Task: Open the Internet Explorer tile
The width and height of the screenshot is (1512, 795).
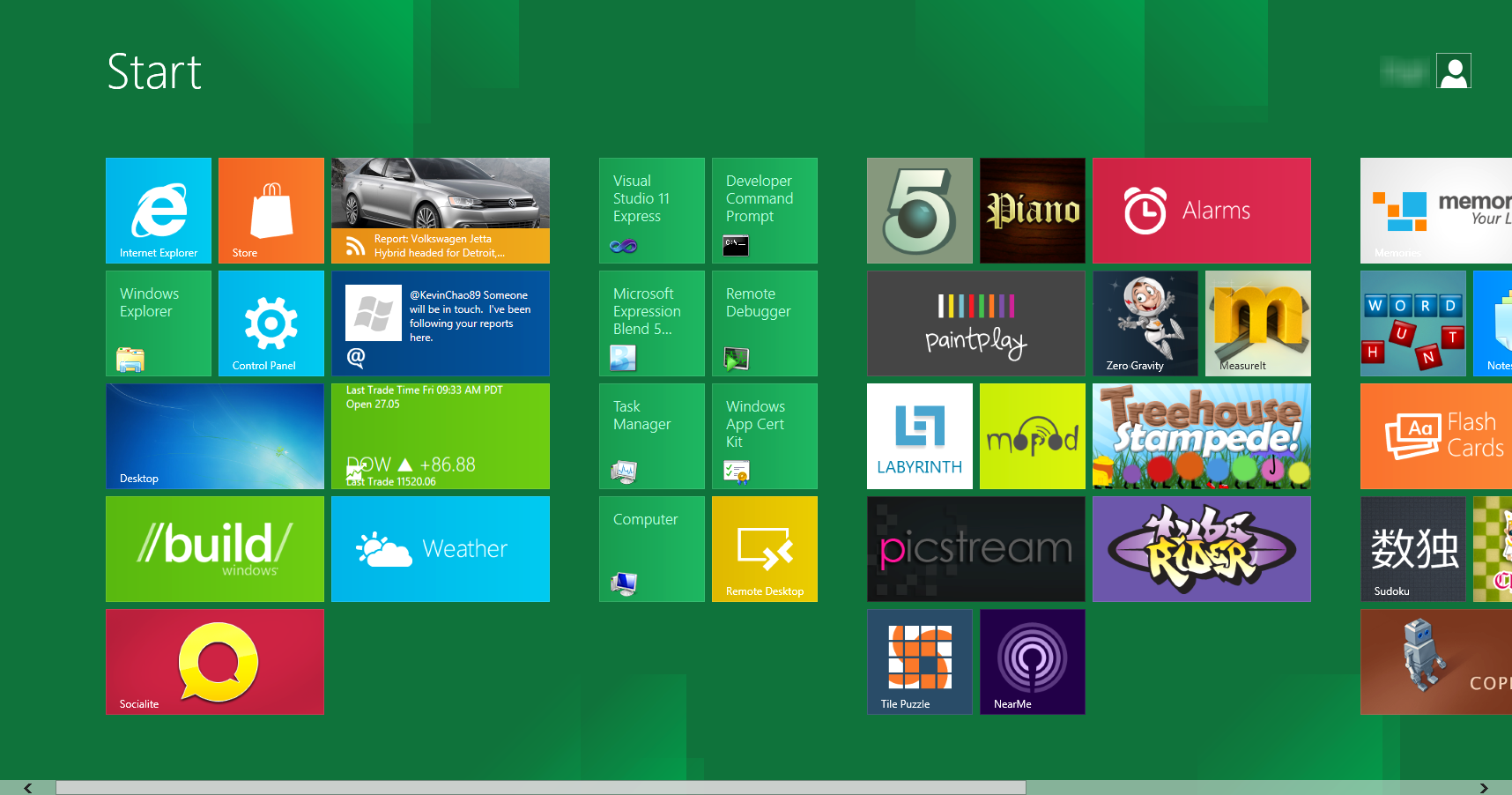Action: pyautogui.click(x=159, y=211)
